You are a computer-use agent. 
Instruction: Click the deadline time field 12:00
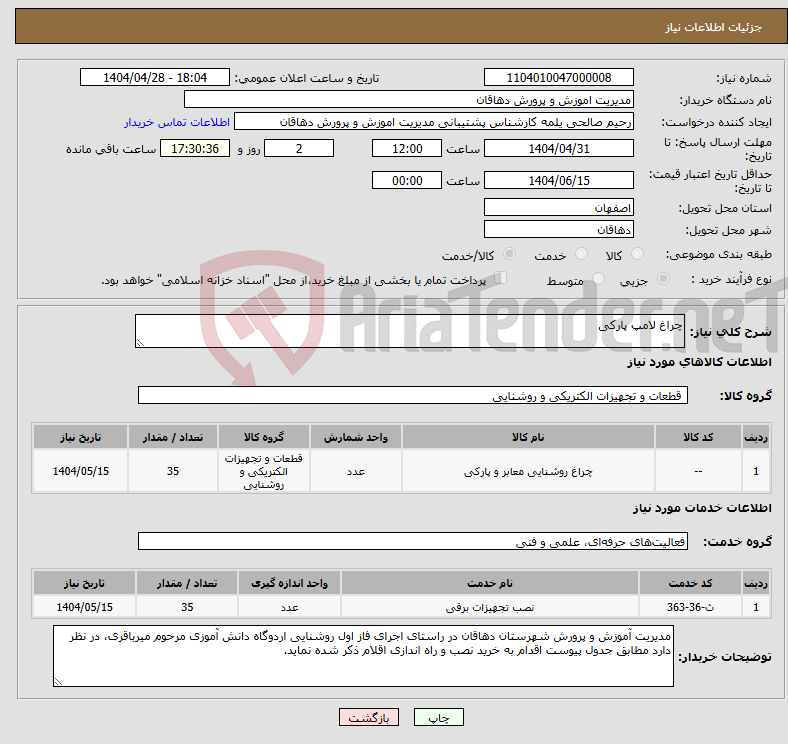[x=407, y=148]
